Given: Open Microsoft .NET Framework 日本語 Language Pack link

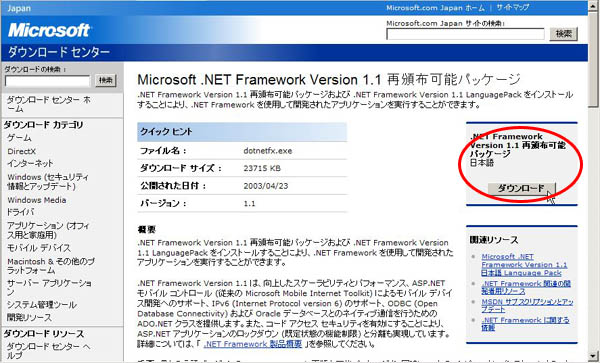Looking at the screenshot, I should coord(524,265).
